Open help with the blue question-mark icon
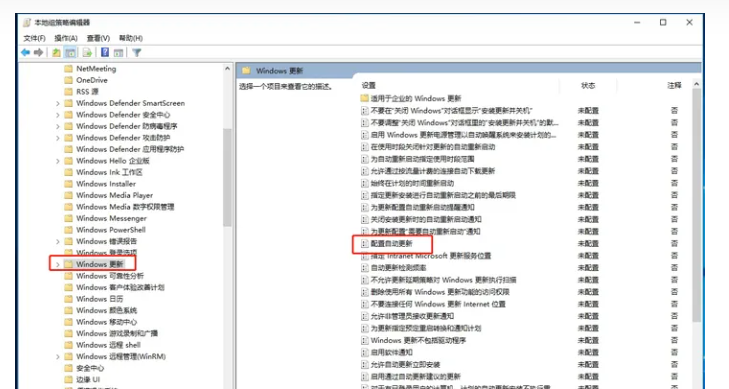Image resolution: width=729 pixels, height=389 pixels. pyautogui.click(x=105, y=53)
